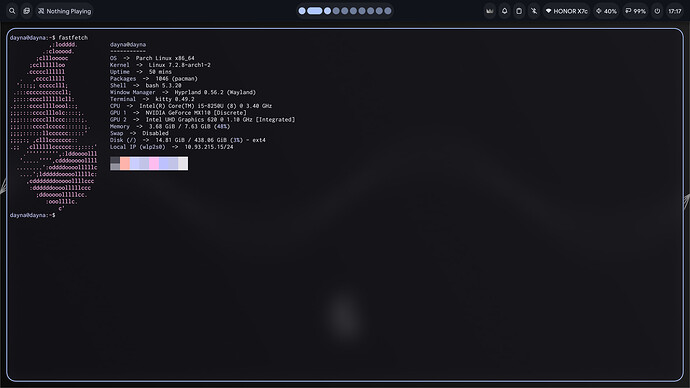Open the search launcher icon in the bar
The height and width of the screenshot is (388, 690).
[12, 11]
